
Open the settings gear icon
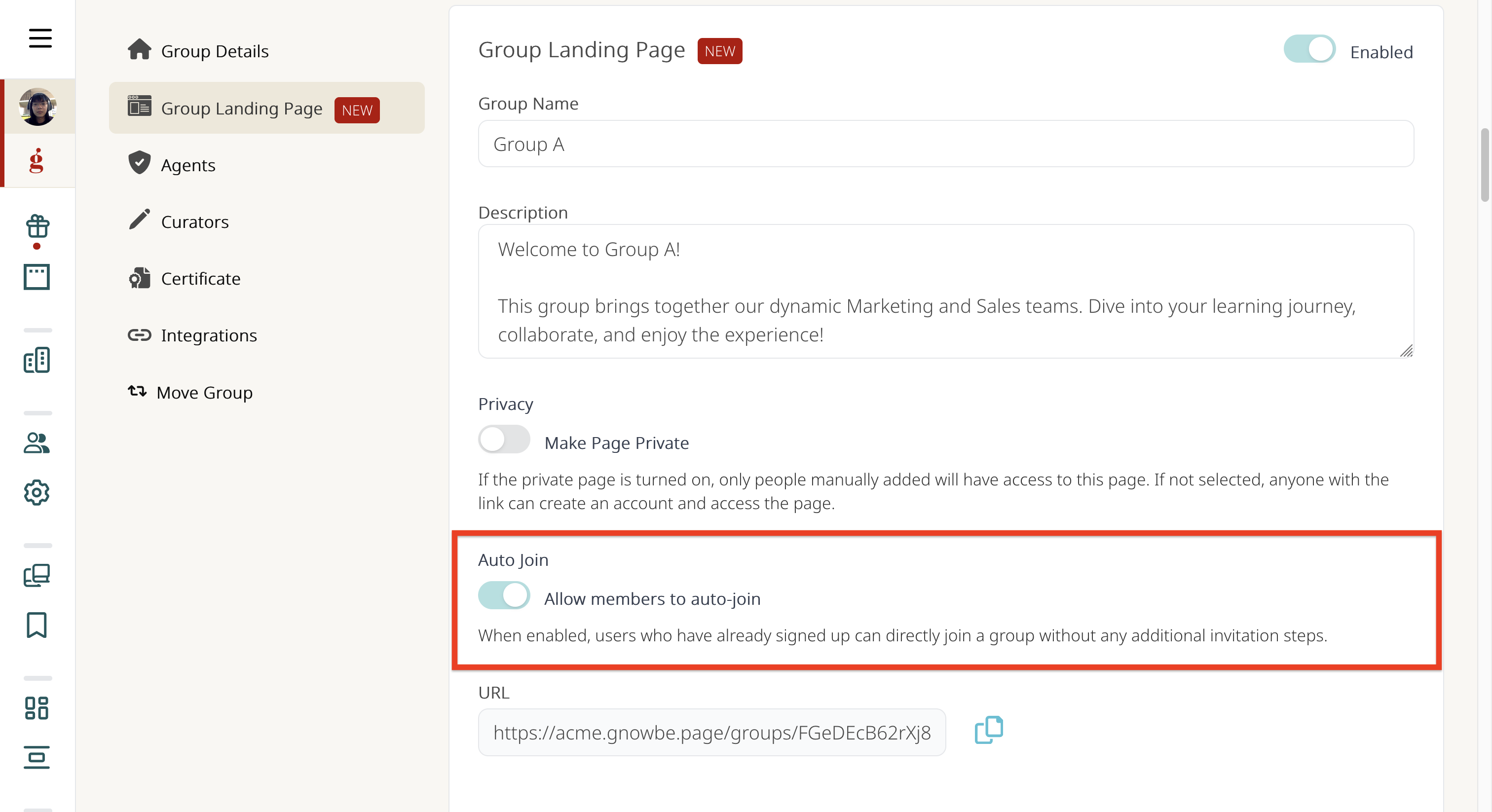[37, 493]
